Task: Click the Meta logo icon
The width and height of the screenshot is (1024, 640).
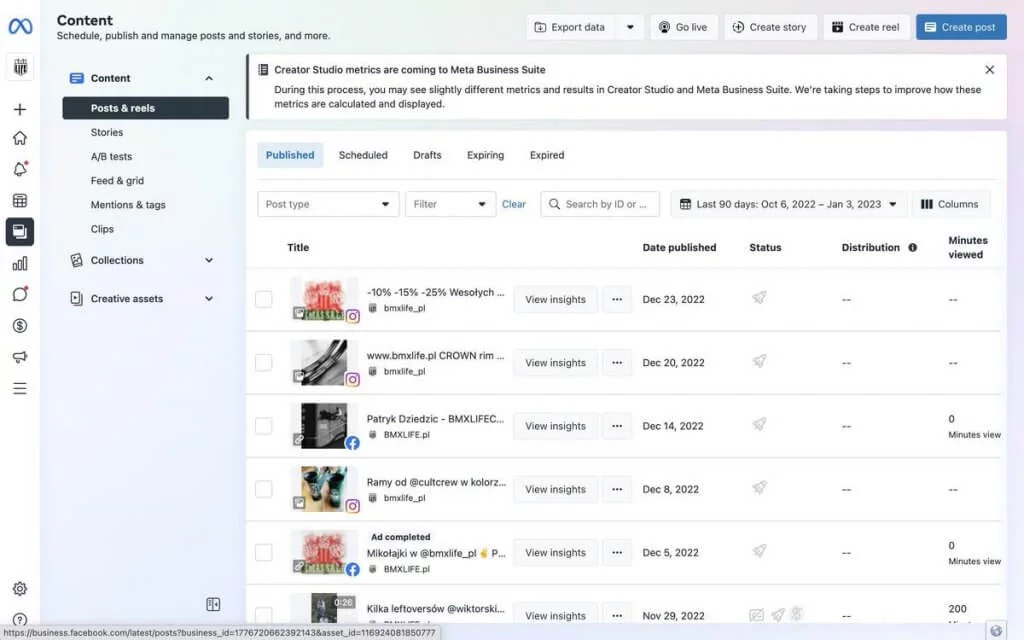Action: [20, 27]
